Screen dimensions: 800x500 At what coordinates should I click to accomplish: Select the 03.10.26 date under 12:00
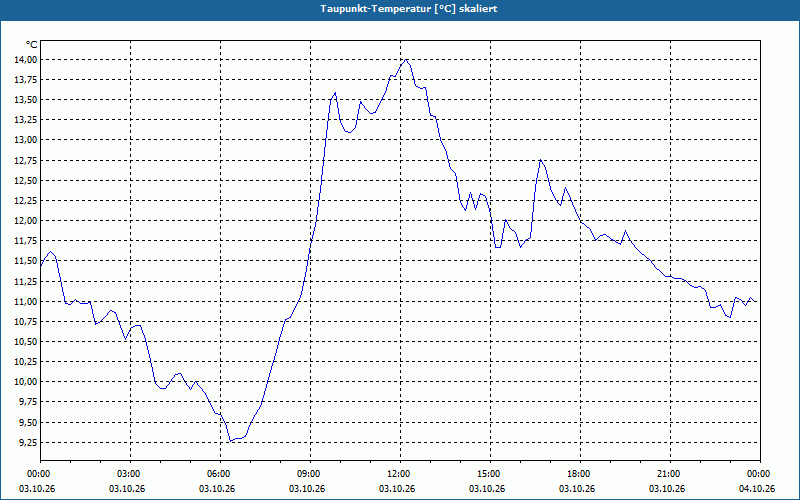click(397, 489)
